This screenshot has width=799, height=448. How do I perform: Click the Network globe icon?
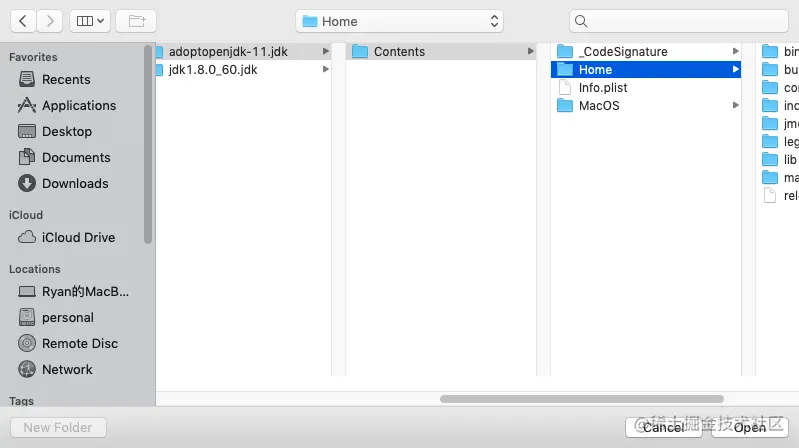click(x=27, y=369)
